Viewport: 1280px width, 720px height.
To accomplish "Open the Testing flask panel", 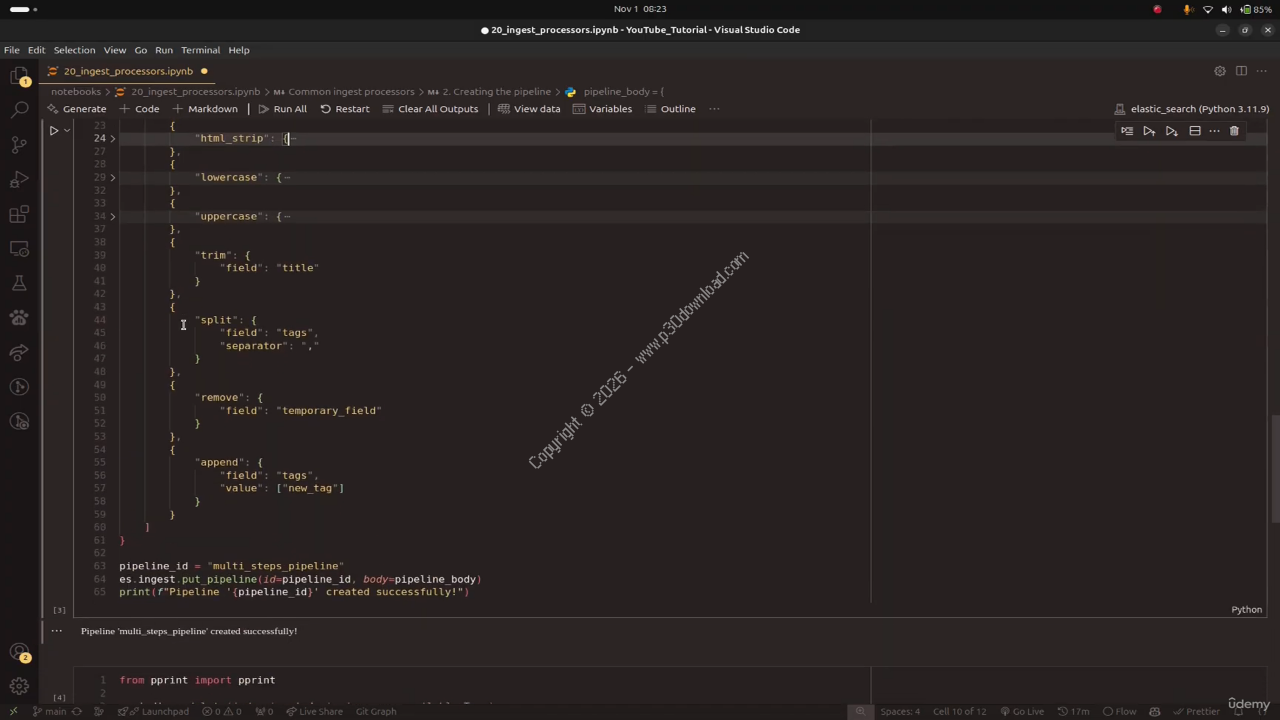I will pos(19,284).
